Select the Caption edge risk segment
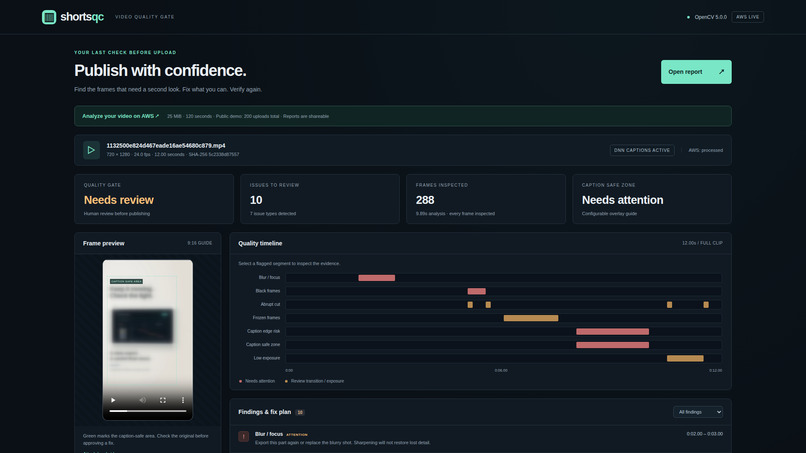 point(613,332)
